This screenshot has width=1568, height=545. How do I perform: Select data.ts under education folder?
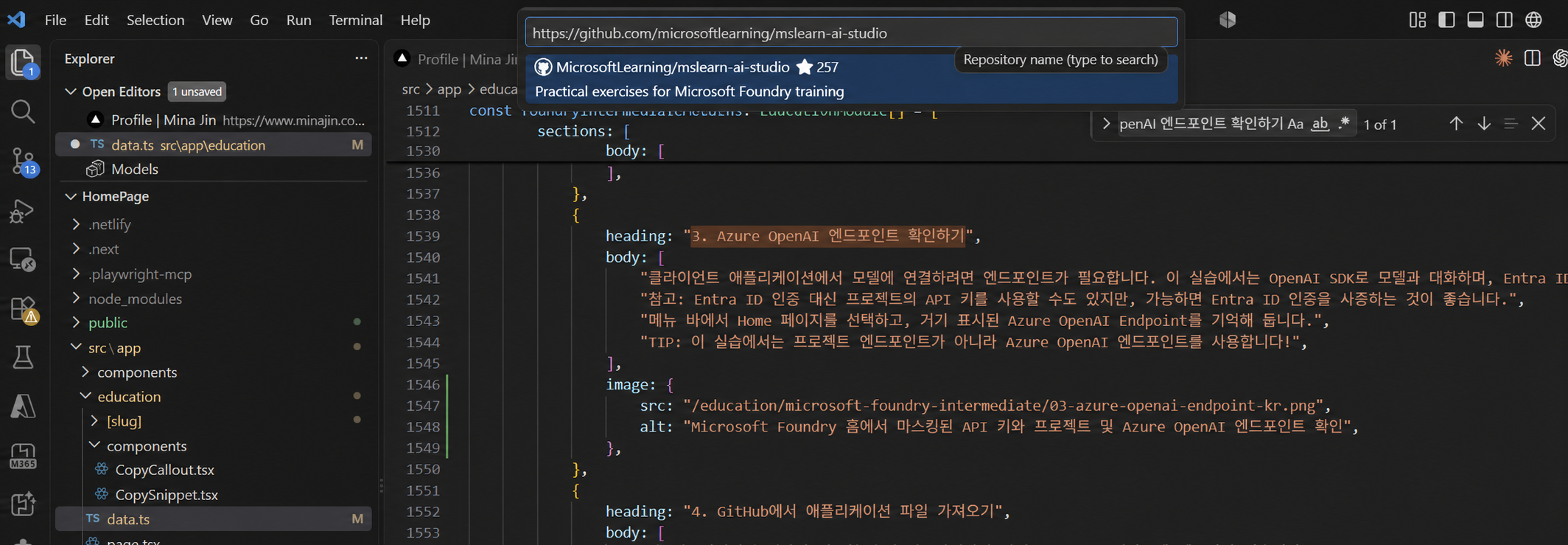213,519
